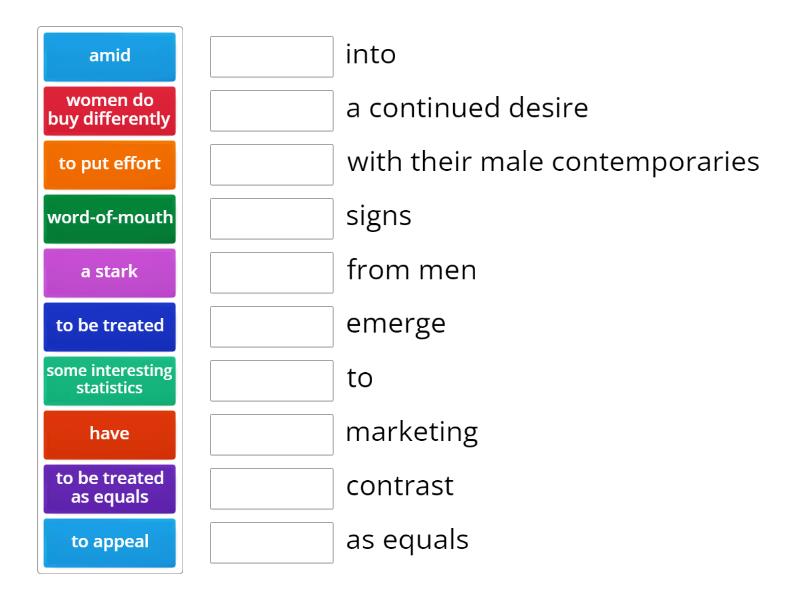Click the blue 'amid' tile
This screenshot has width=800, height=600.
(x=110, y=56)
